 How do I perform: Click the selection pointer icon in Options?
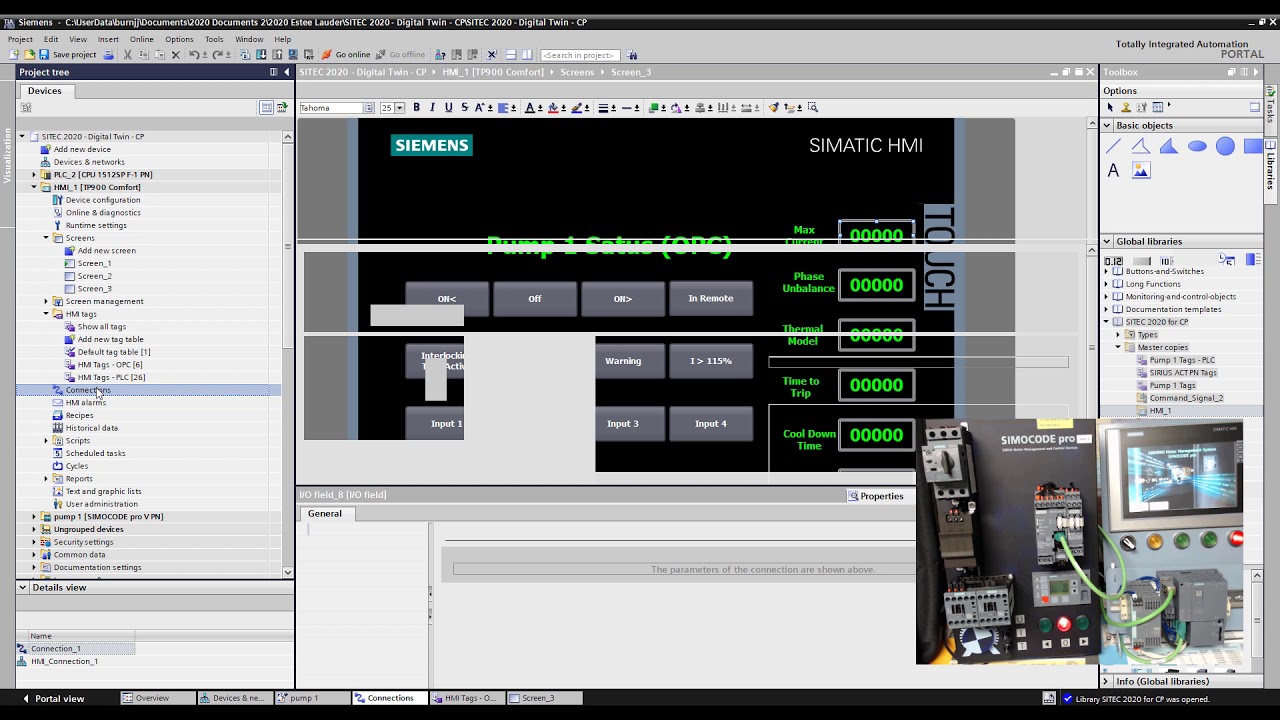pyautogui.click(x=1109, y=107)
